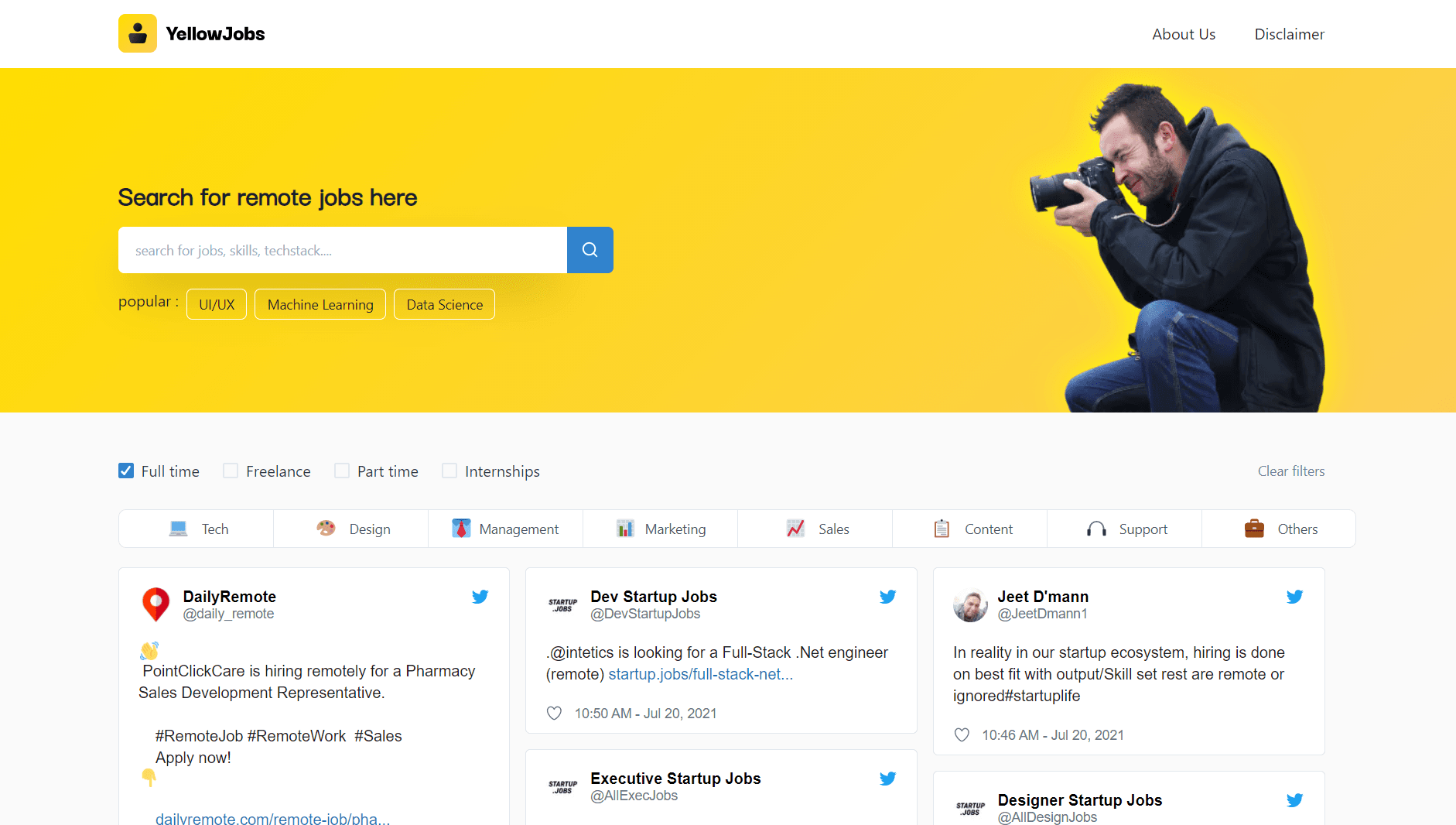Open the Disclaimer link
This screenshot has height=825, width=1456.
click(x=1289, y=34)
